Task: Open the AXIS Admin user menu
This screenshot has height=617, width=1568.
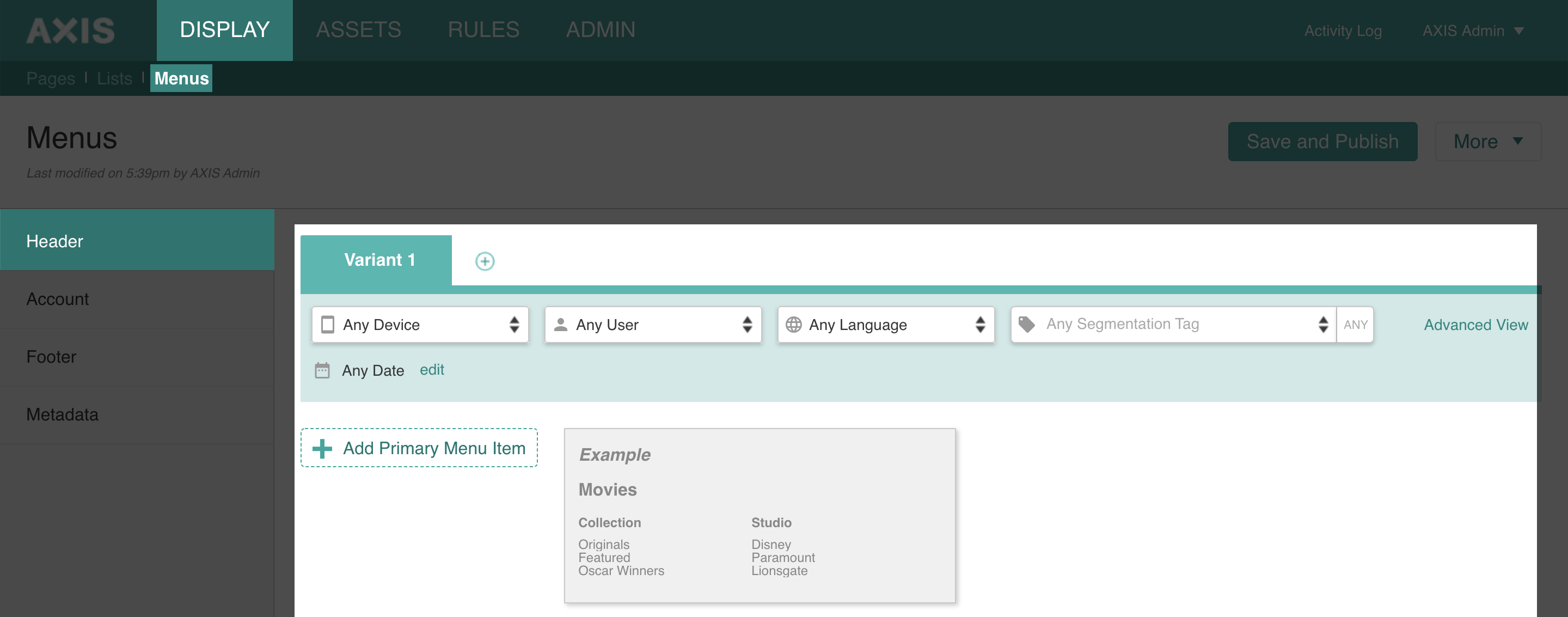Action: pyautogui.click(x=1473, y=30)
